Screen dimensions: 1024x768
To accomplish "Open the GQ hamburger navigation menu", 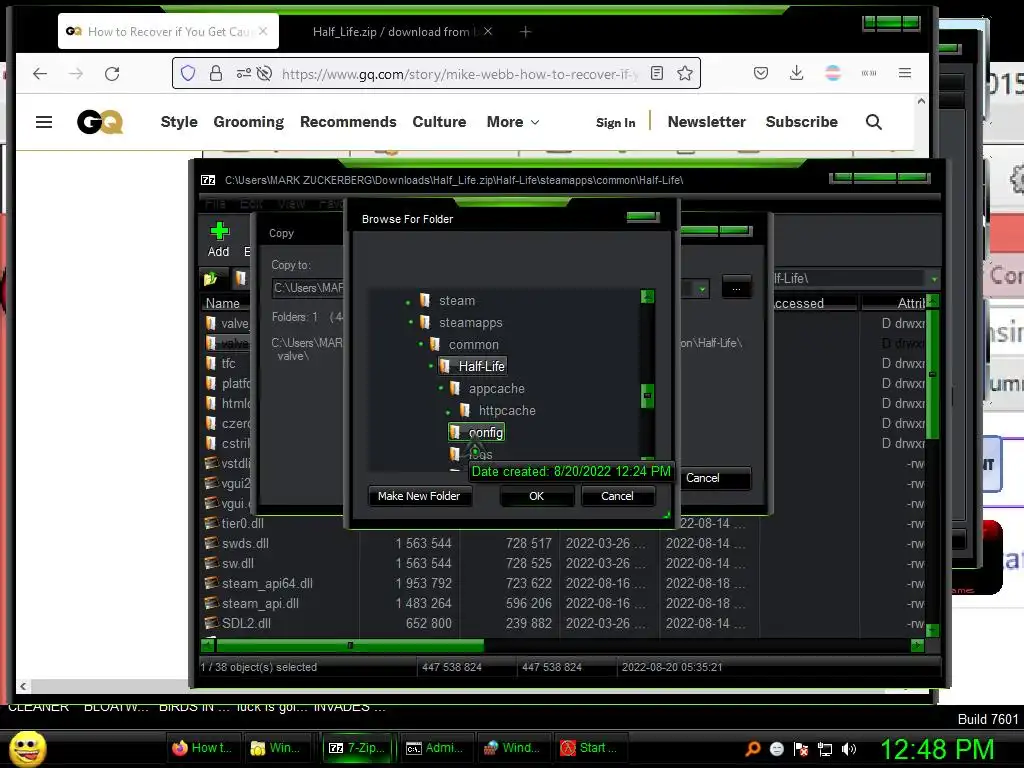I will [44, 121].
